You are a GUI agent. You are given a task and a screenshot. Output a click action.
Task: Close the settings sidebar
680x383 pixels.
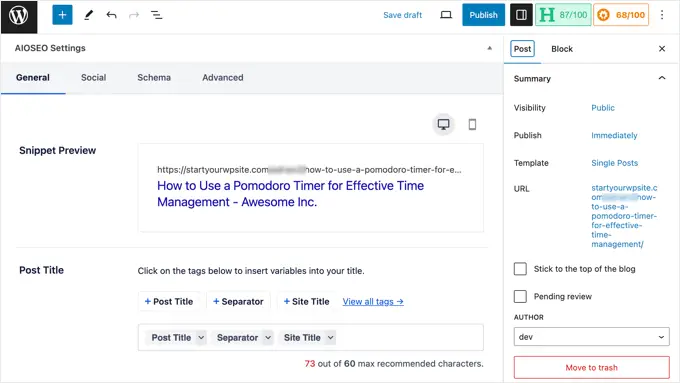[x=662, y=49]
